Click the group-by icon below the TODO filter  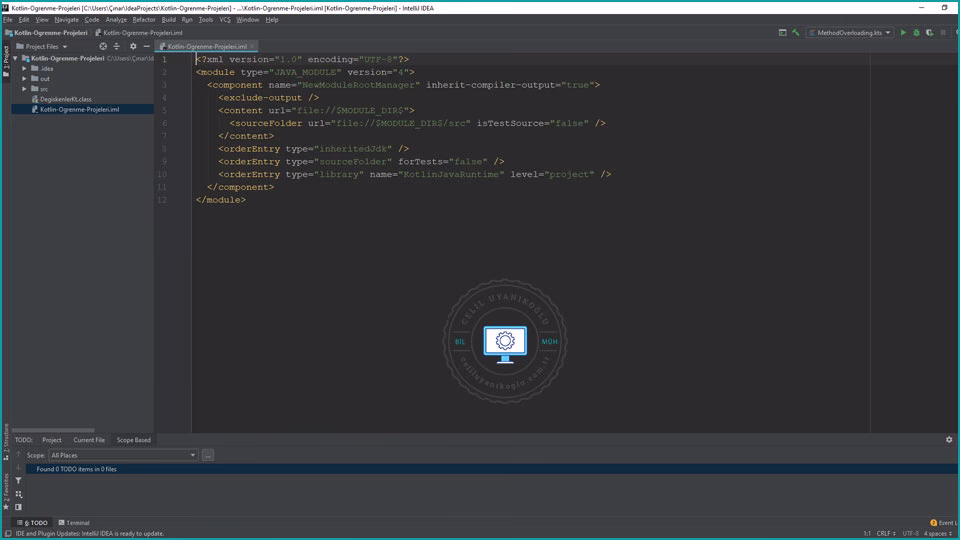[x=18, y=493]
